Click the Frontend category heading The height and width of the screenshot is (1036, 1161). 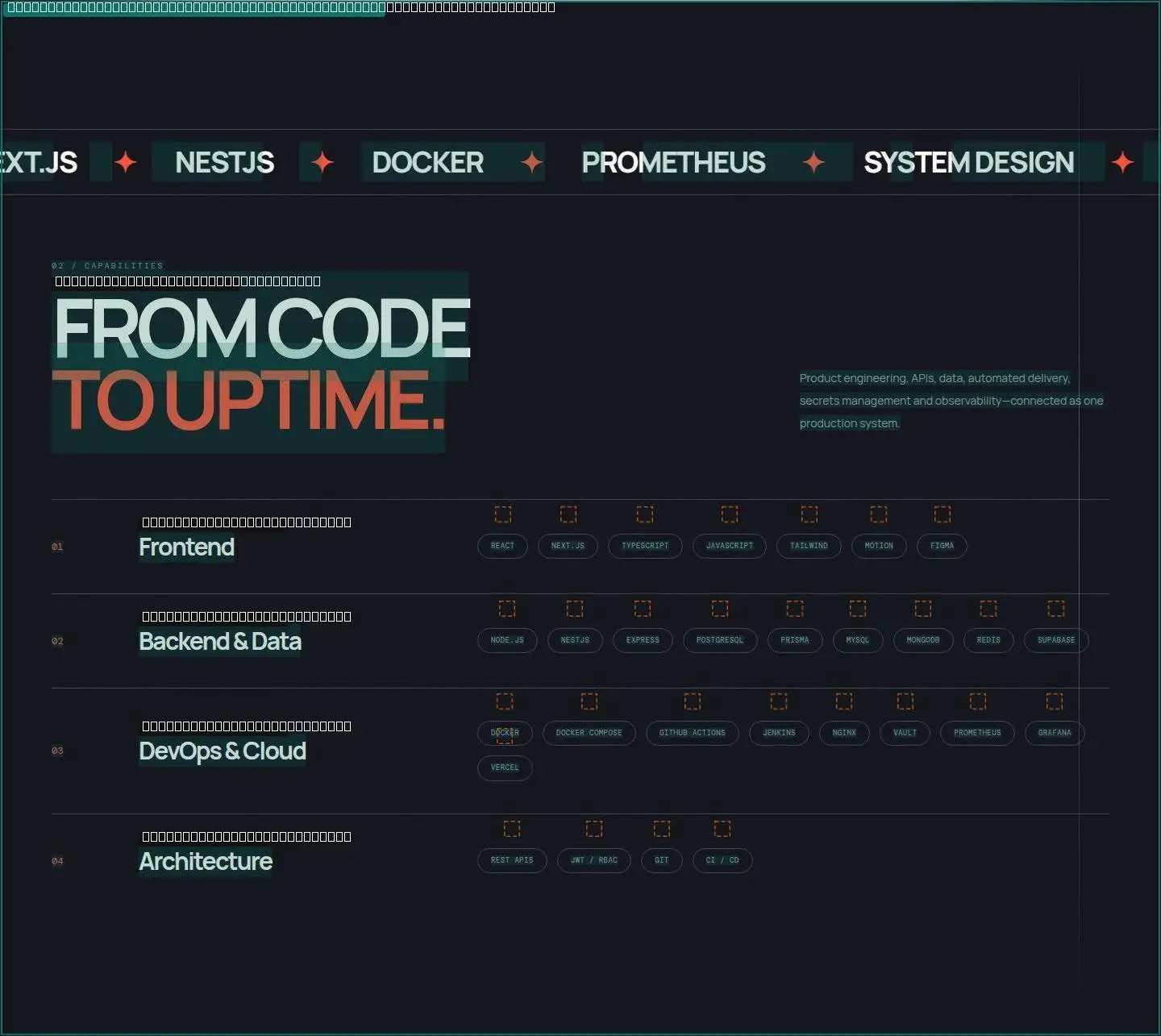pyautogui.click(x=186, y=547)
